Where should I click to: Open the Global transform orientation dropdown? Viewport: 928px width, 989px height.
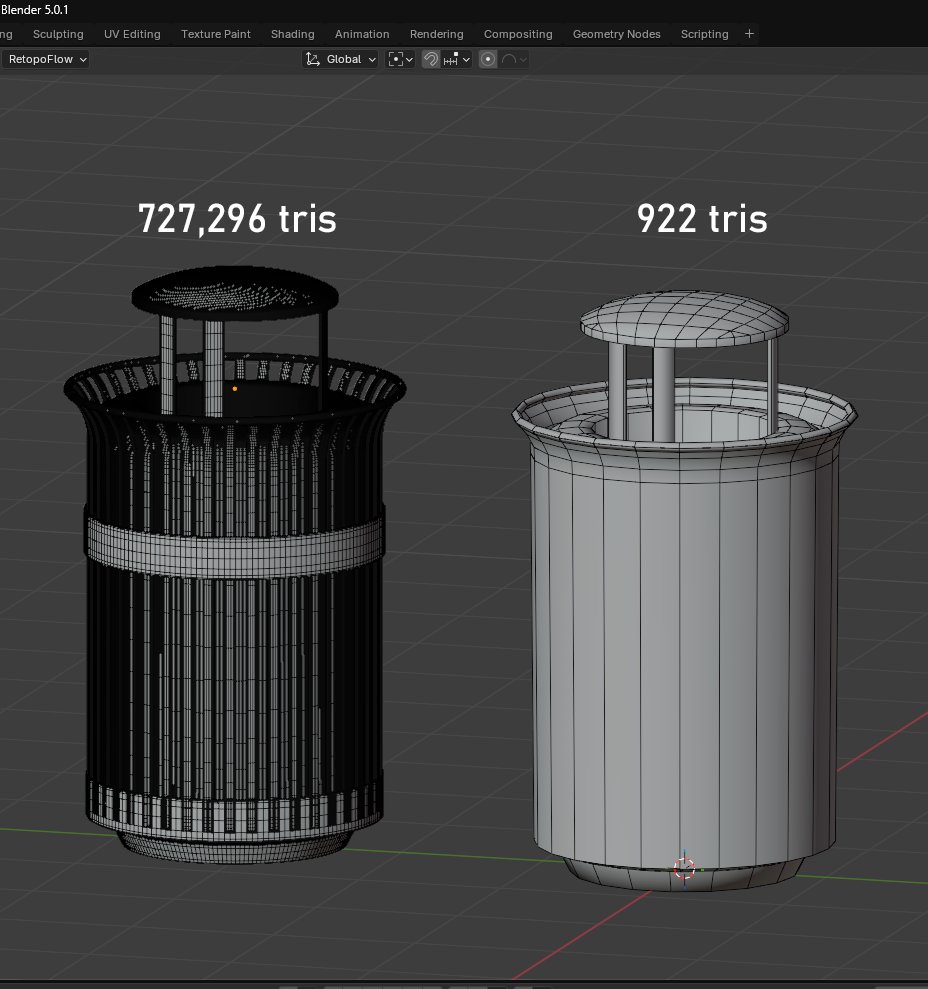tap(341, 59)
